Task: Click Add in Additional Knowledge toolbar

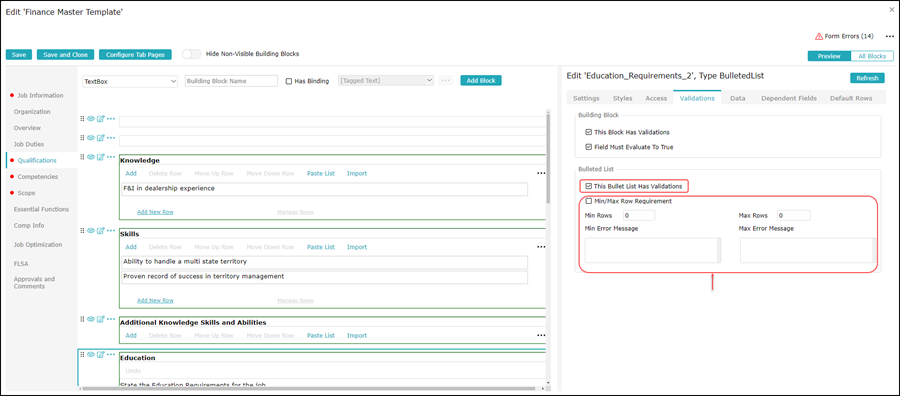Action: 131,335
